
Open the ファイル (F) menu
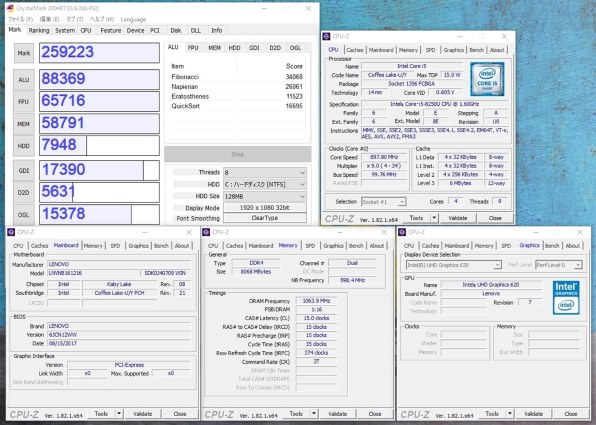tap(21, 19)
